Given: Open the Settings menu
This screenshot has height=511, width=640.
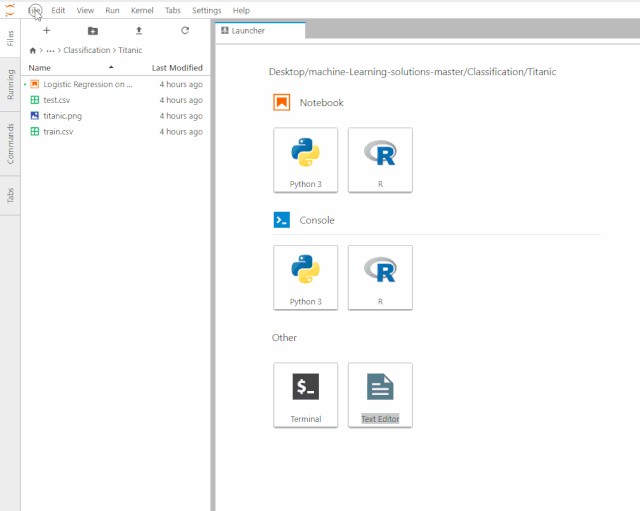Looking at the screenshot, I should click(207, 10).
